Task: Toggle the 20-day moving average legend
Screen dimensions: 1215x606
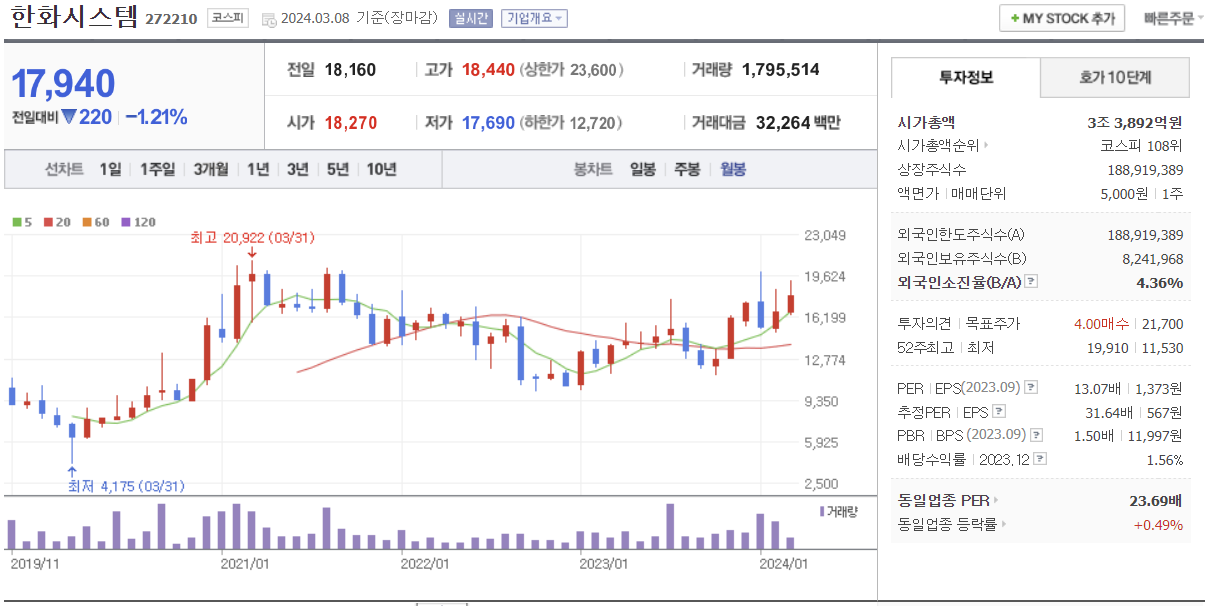Action: pyautogui.click(x=57, y=222)
